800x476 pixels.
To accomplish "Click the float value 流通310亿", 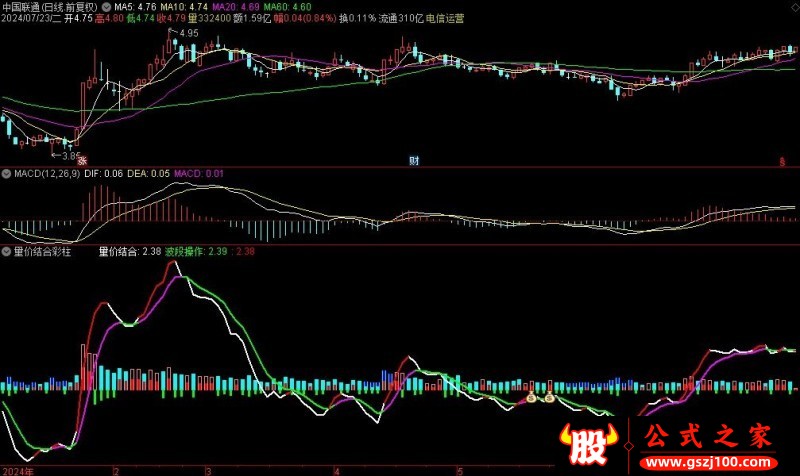I will click(402, 18).
